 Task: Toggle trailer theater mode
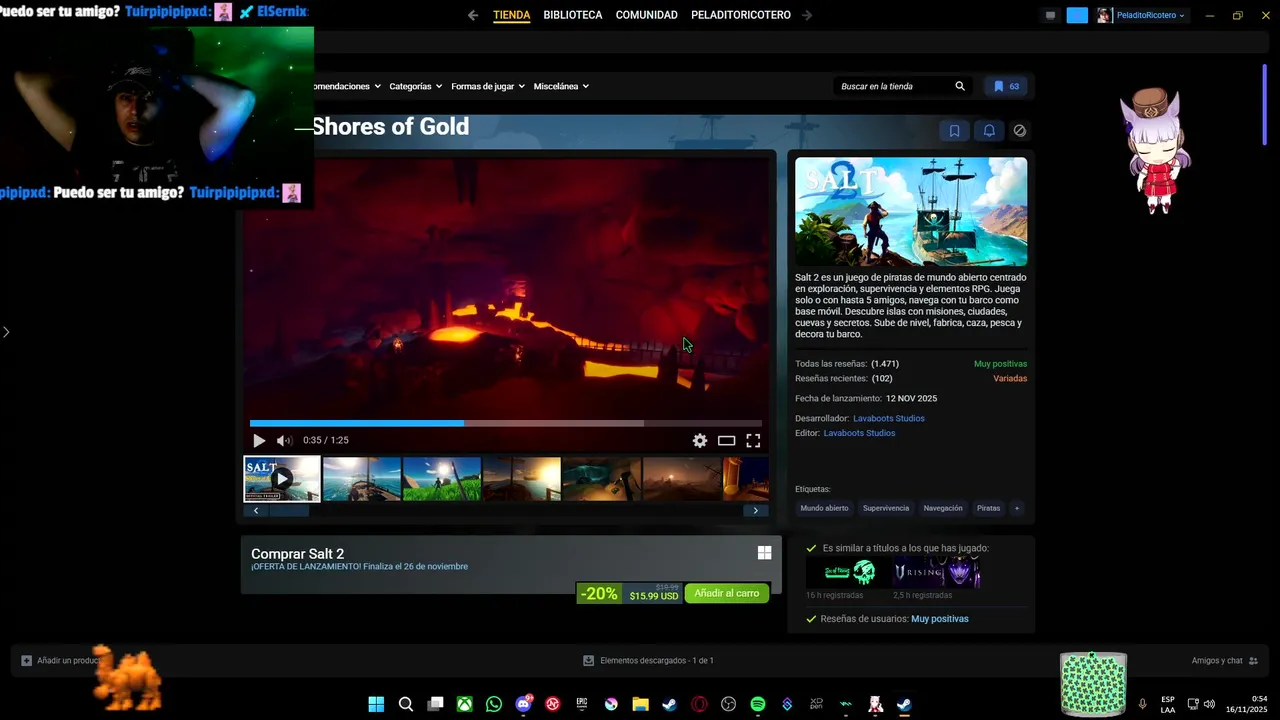[727, 440]
